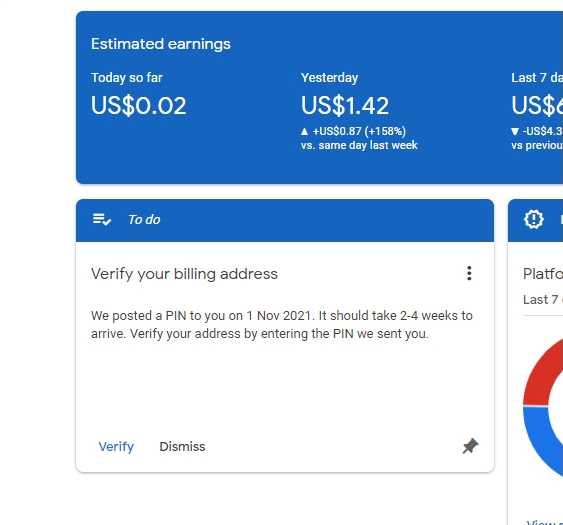Pin the Verify your billing address card

click(470, 446)
